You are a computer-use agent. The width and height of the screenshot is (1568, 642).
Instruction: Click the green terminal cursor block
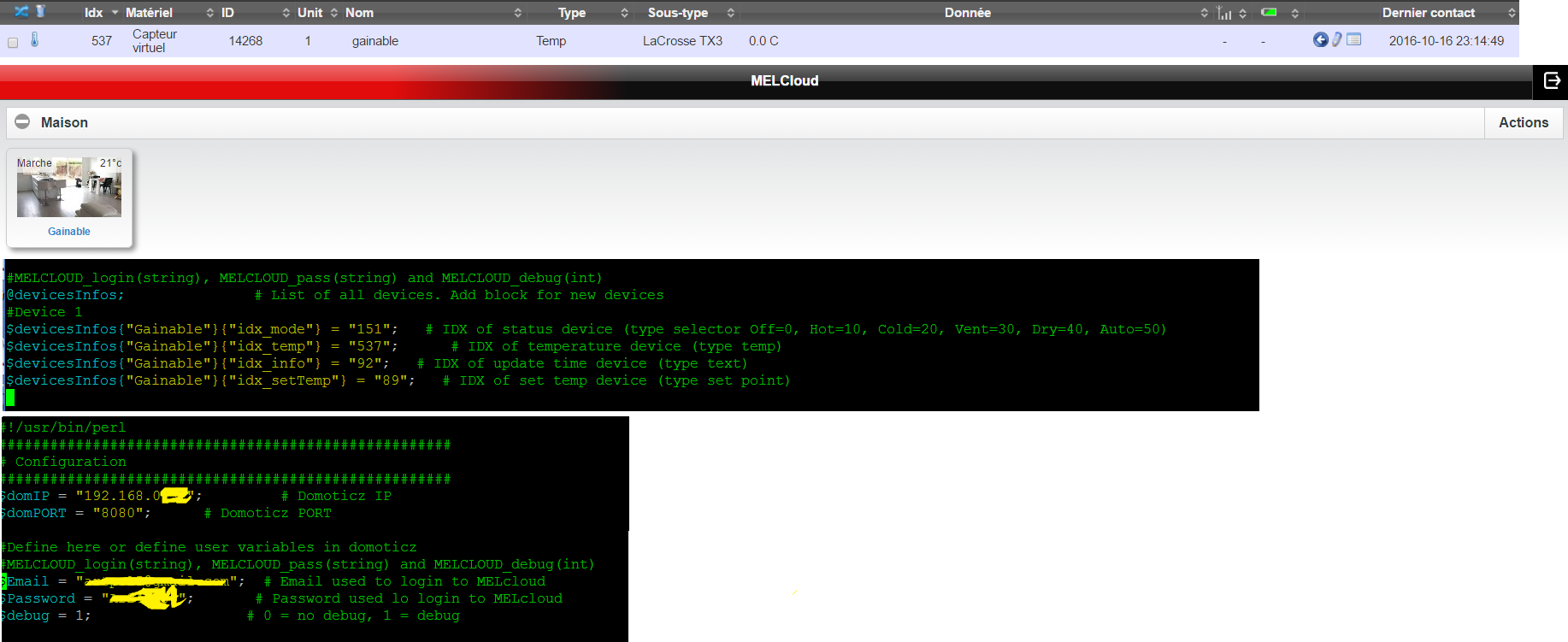(x=10, y=398)
